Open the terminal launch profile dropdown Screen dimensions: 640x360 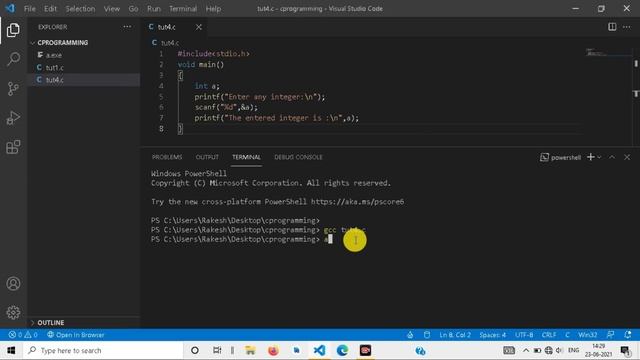point(599,157)
